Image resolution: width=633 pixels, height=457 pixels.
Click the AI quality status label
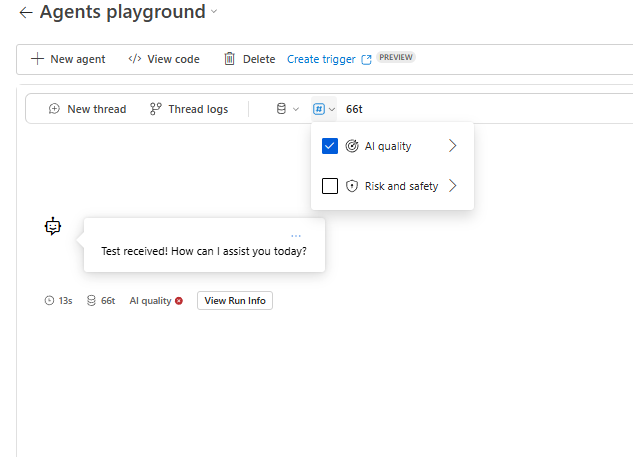point(150,301)
